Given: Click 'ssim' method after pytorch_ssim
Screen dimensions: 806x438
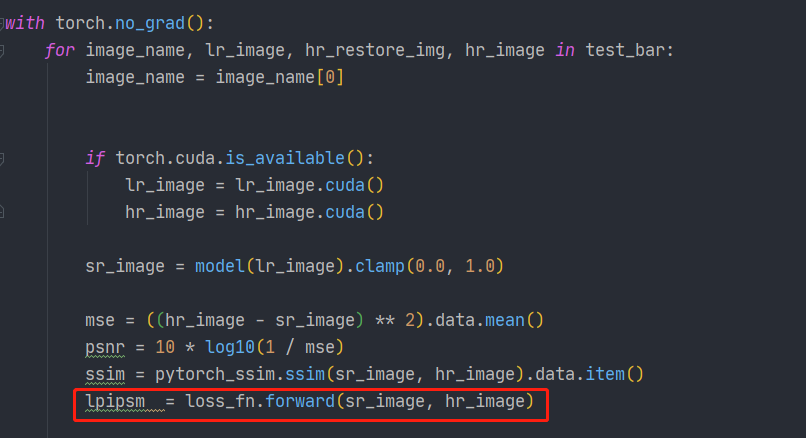Looking at the screenshot, I should click(x=305, y=374).
